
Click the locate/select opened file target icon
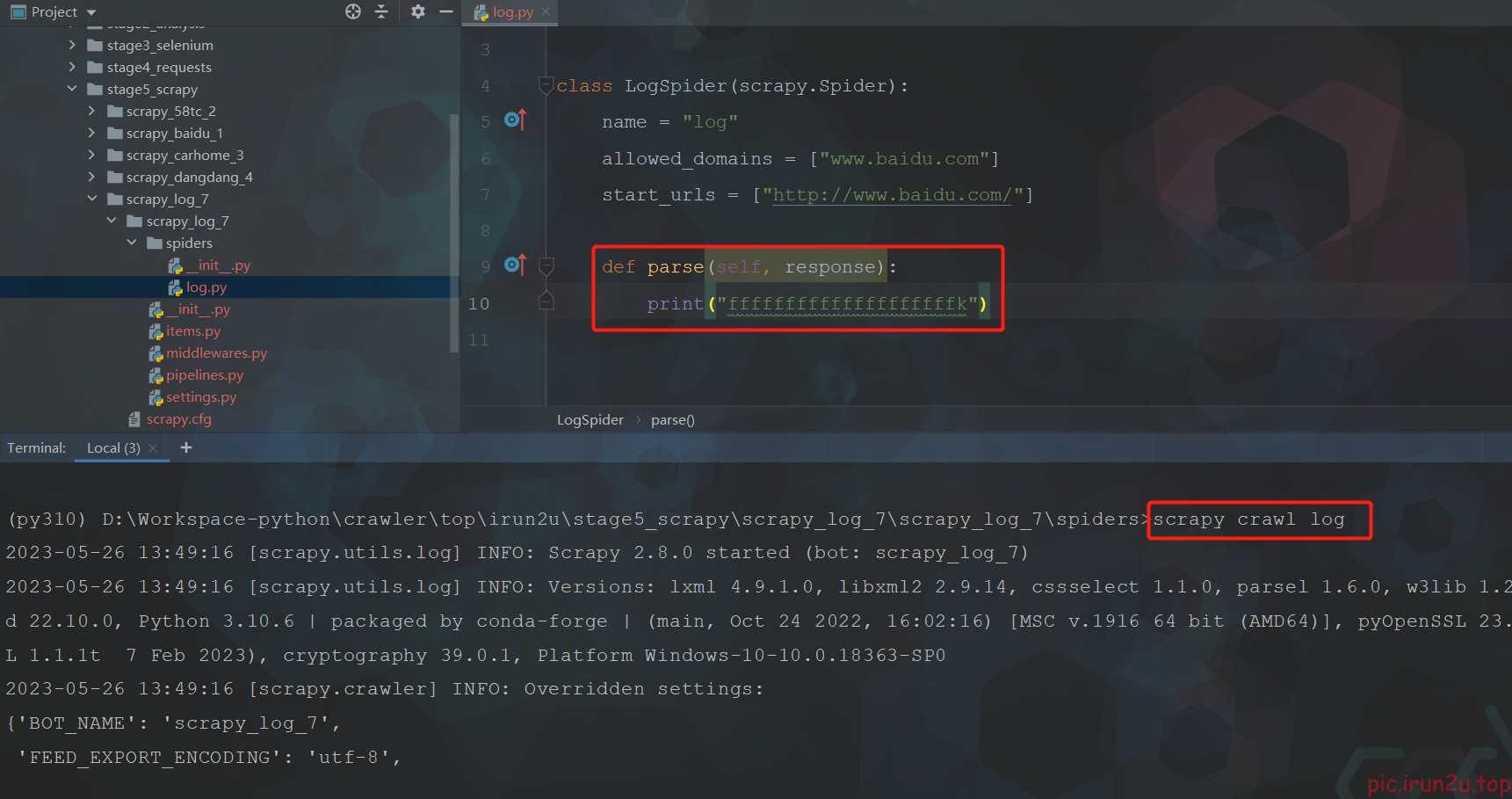pos(353,11)
